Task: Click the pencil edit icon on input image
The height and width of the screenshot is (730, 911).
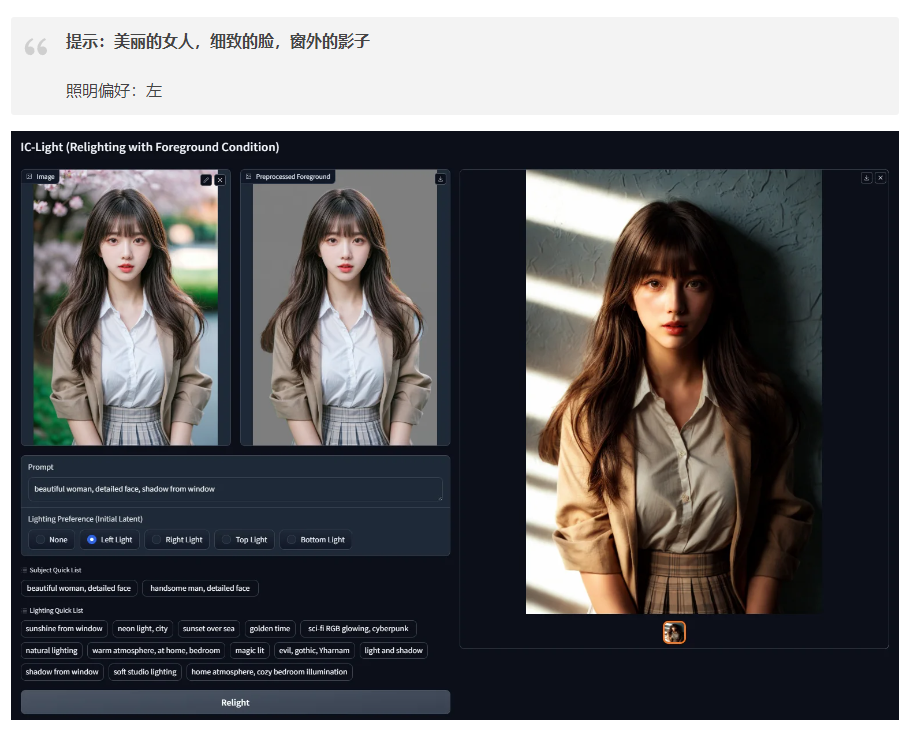Action: click(206, 180)
